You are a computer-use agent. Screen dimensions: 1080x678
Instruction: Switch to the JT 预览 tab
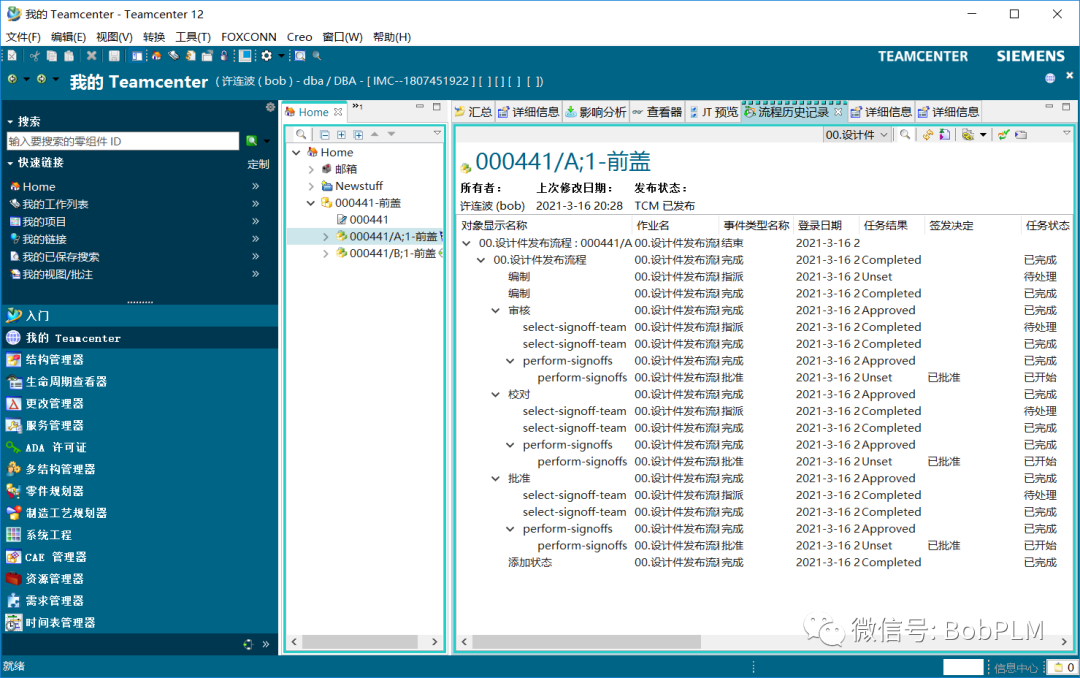713,112
